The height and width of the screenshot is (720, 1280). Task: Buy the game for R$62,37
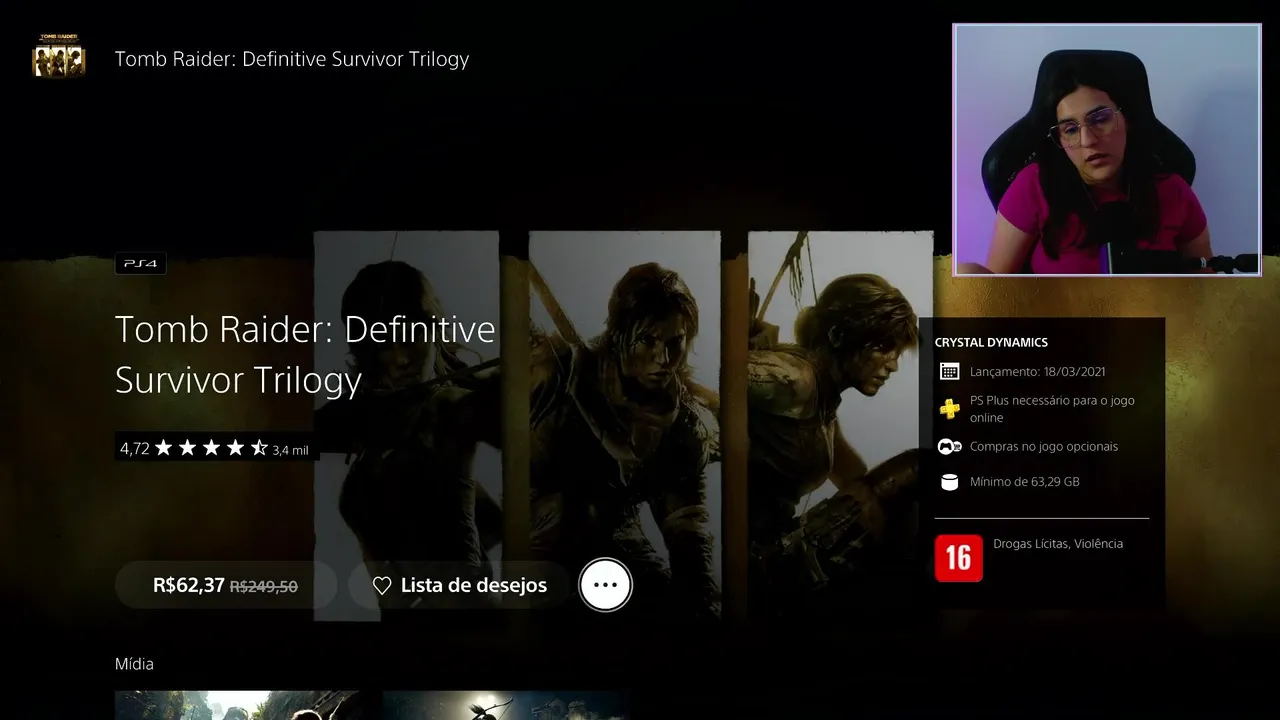(x=226, y=585)
